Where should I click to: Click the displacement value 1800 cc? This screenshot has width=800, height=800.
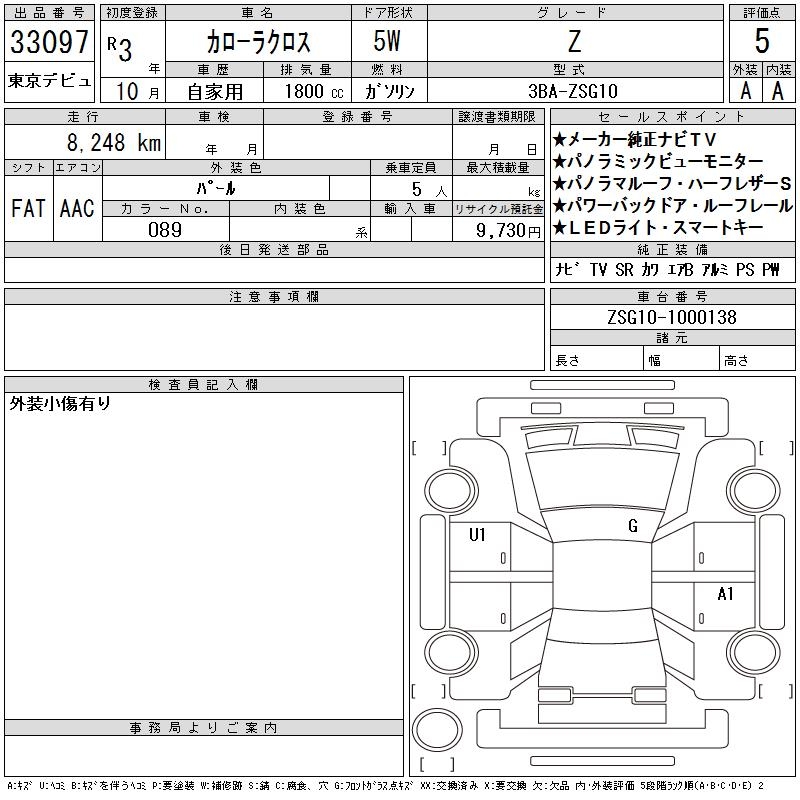pyautogui.click(x=314, y=91)
